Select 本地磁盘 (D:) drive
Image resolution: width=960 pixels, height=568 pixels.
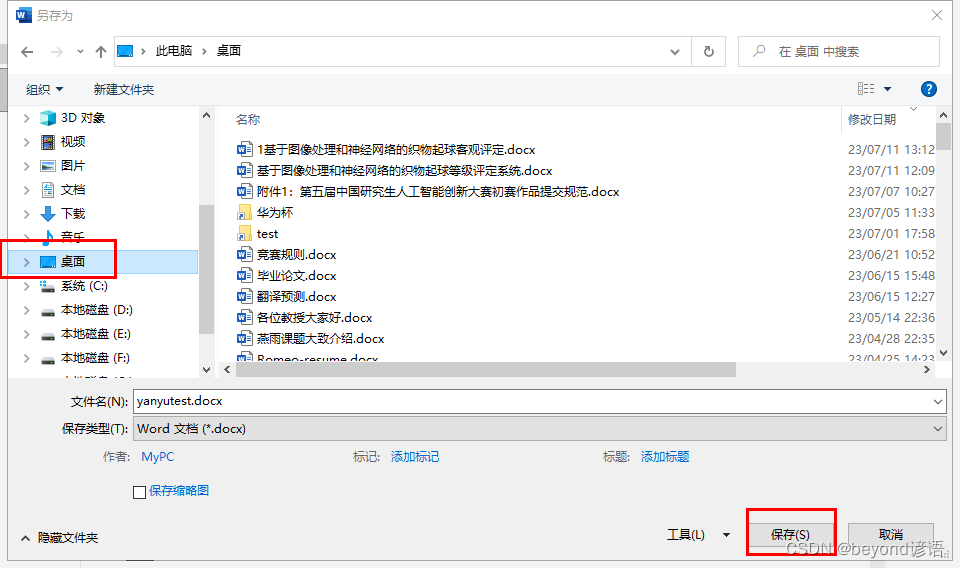pyautogui.click(x=97, y=310)
